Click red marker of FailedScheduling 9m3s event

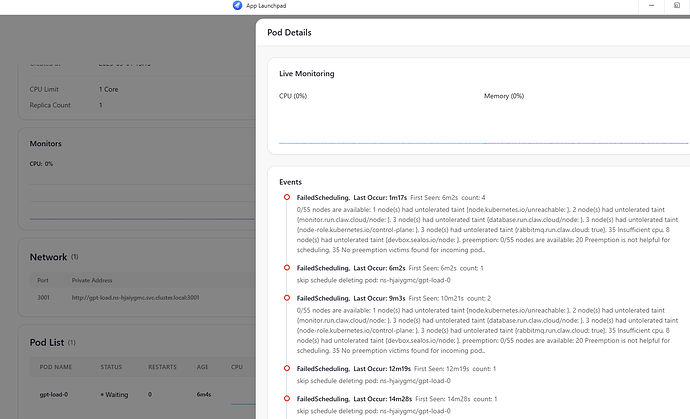[287, 298]
